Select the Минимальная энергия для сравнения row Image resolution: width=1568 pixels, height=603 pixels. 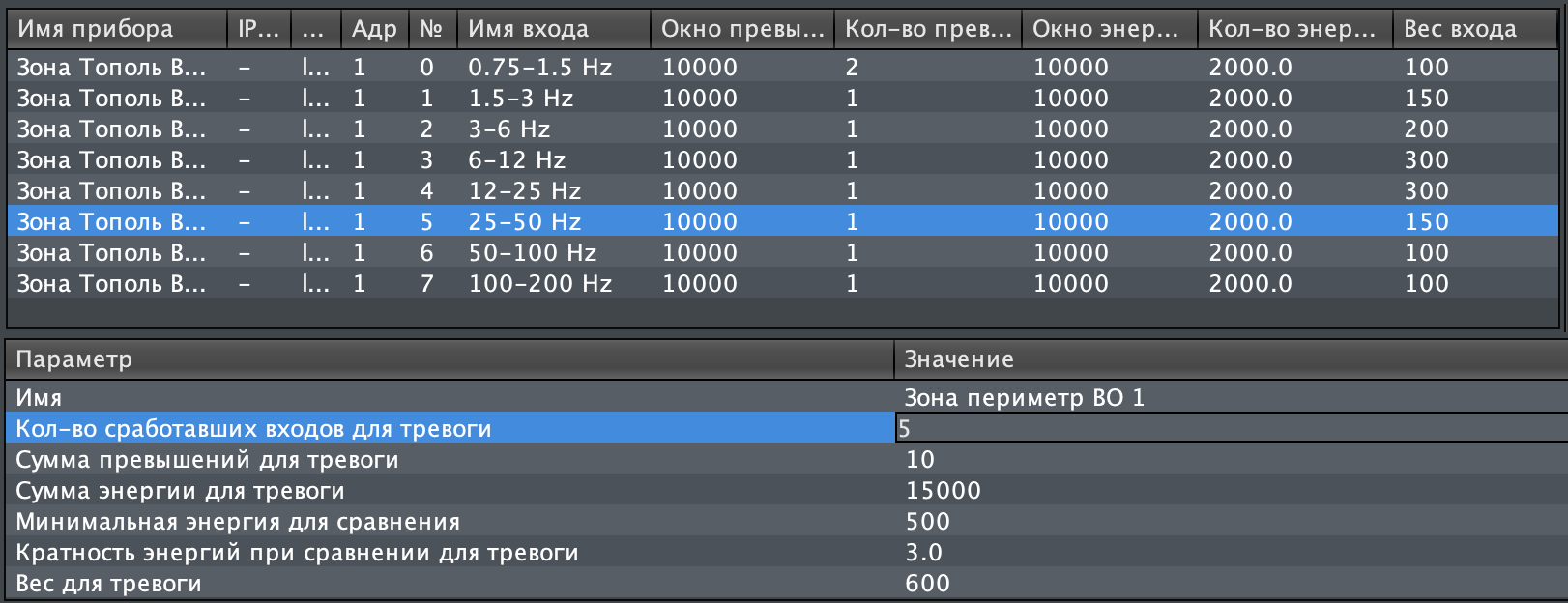pyautogui.click(x=238, y=522)
